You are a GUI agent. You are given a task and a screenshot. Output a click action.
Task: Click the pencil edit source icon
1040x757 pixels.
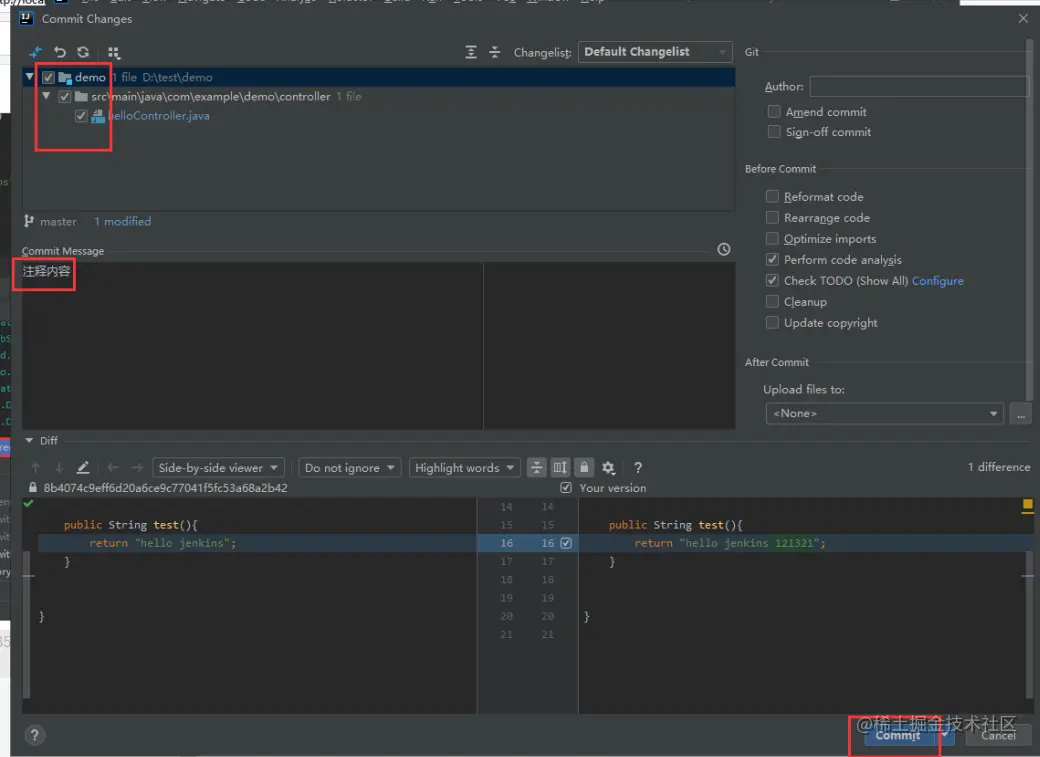[83, 468]
